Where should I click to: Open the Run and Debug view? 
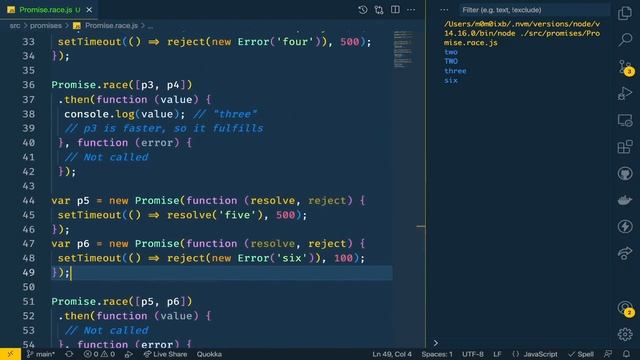click(625, 93)
